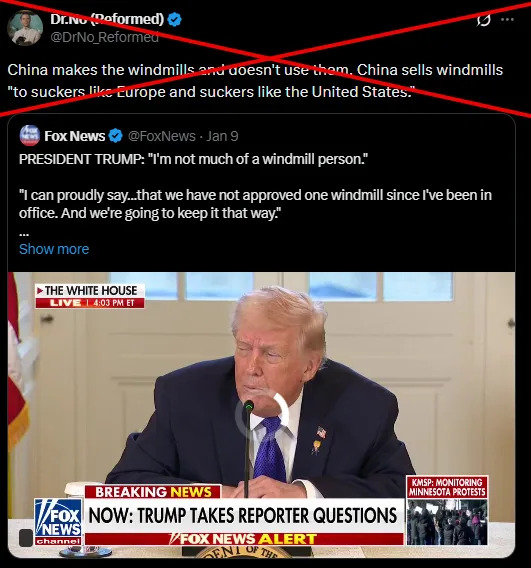Click the dark square badge left of the Fox logo
This screenshot has width=531, height=568.
26,538
